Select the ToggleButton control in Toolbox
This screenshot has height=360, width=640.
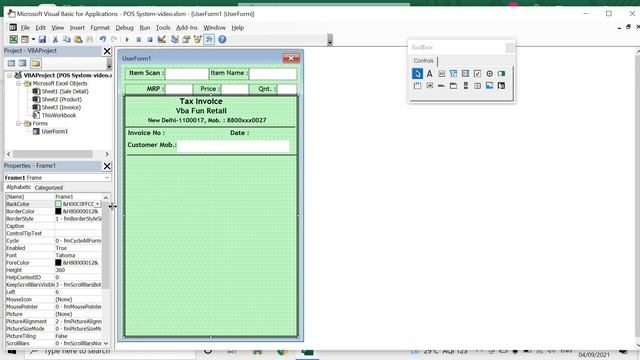pos(502,73)
